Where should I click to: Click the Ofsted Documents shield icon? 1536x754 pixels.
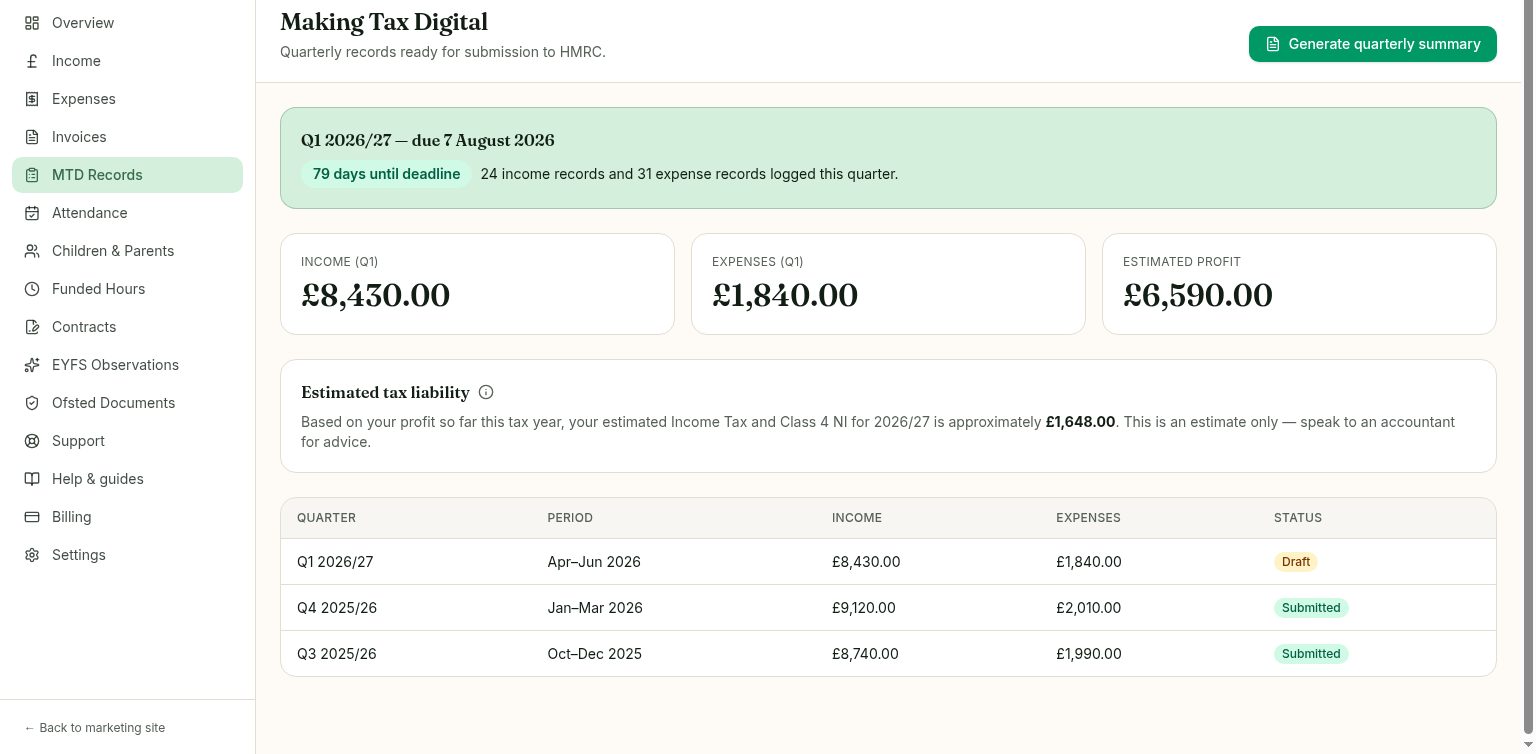(32, 403)
